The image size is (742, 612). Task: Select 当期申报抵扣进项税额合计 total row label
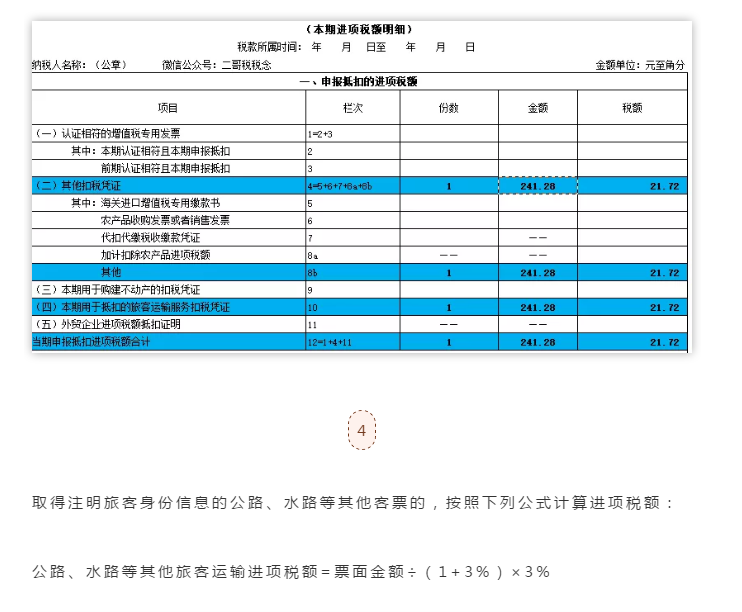91,342
